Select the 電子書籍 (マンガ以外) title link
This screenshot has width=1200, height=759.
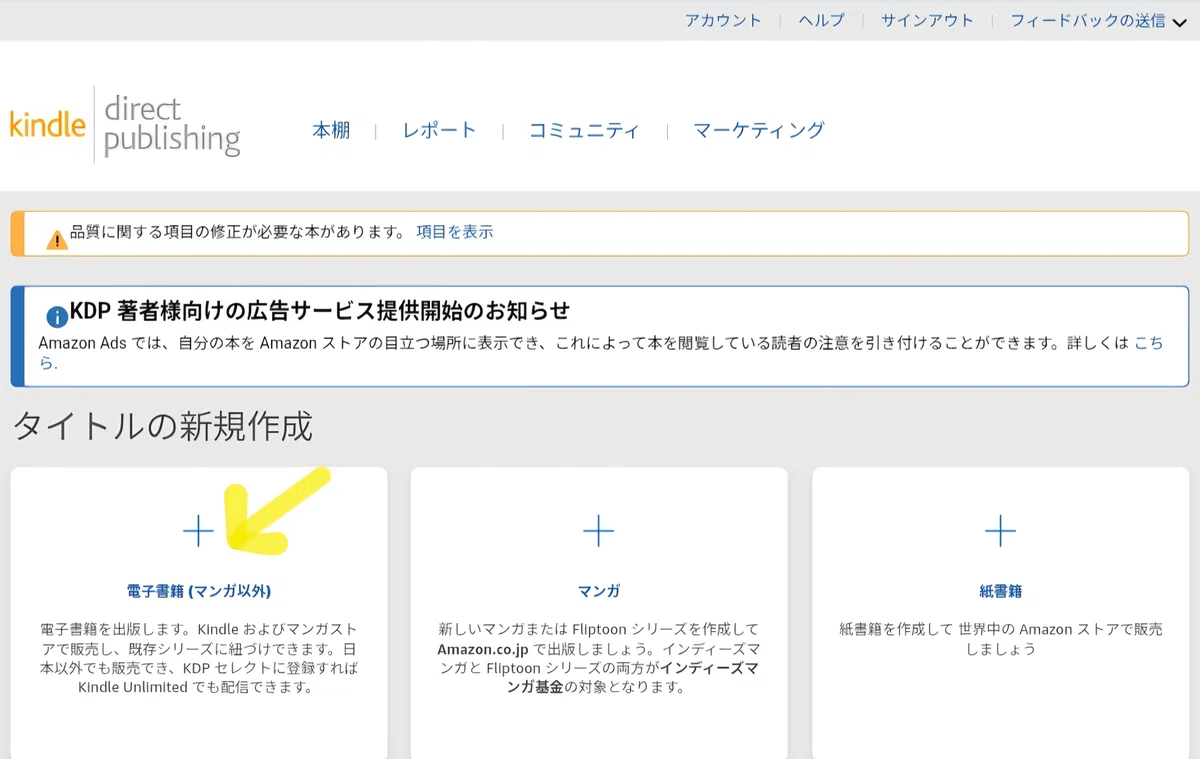(199, 591)
